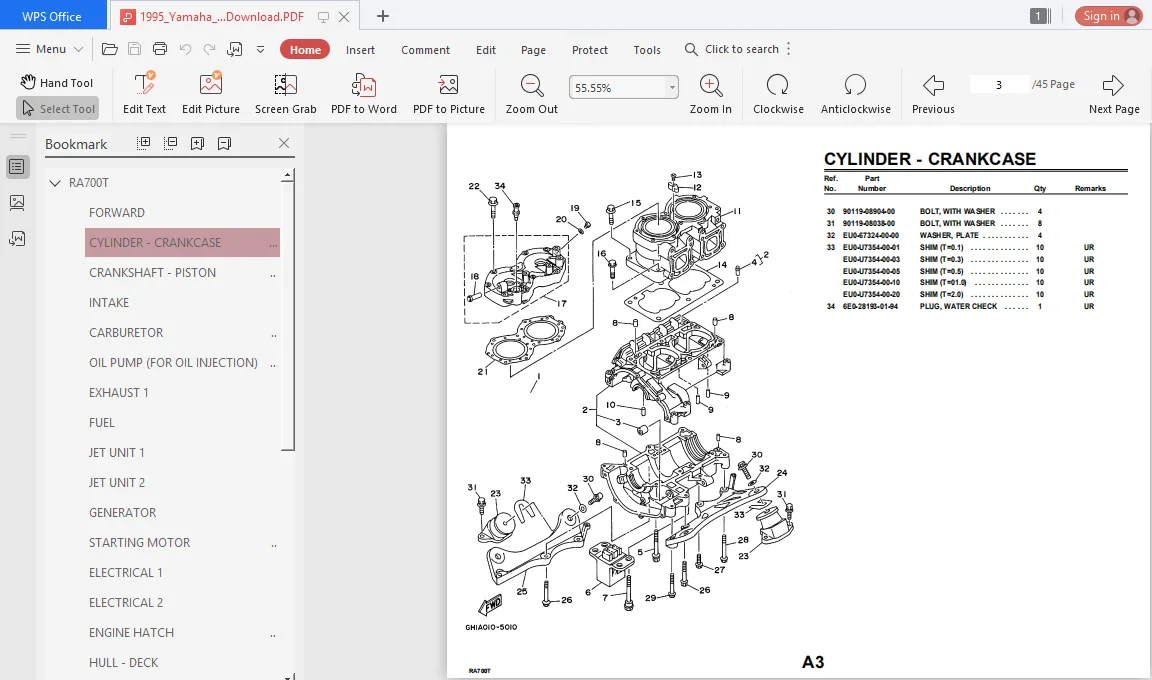Click the bookmark list scrollbar thumb
The width and height of the screenshot is (1152, 680).
click(x=289, y=317)
